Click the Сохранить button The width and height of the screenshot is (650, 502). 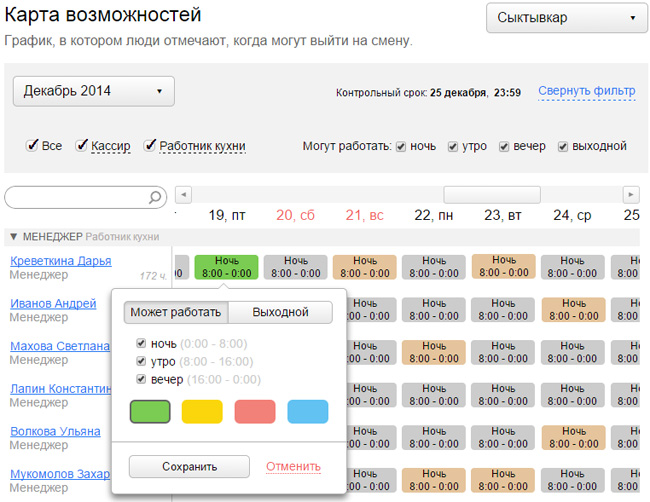pos(189,467)
